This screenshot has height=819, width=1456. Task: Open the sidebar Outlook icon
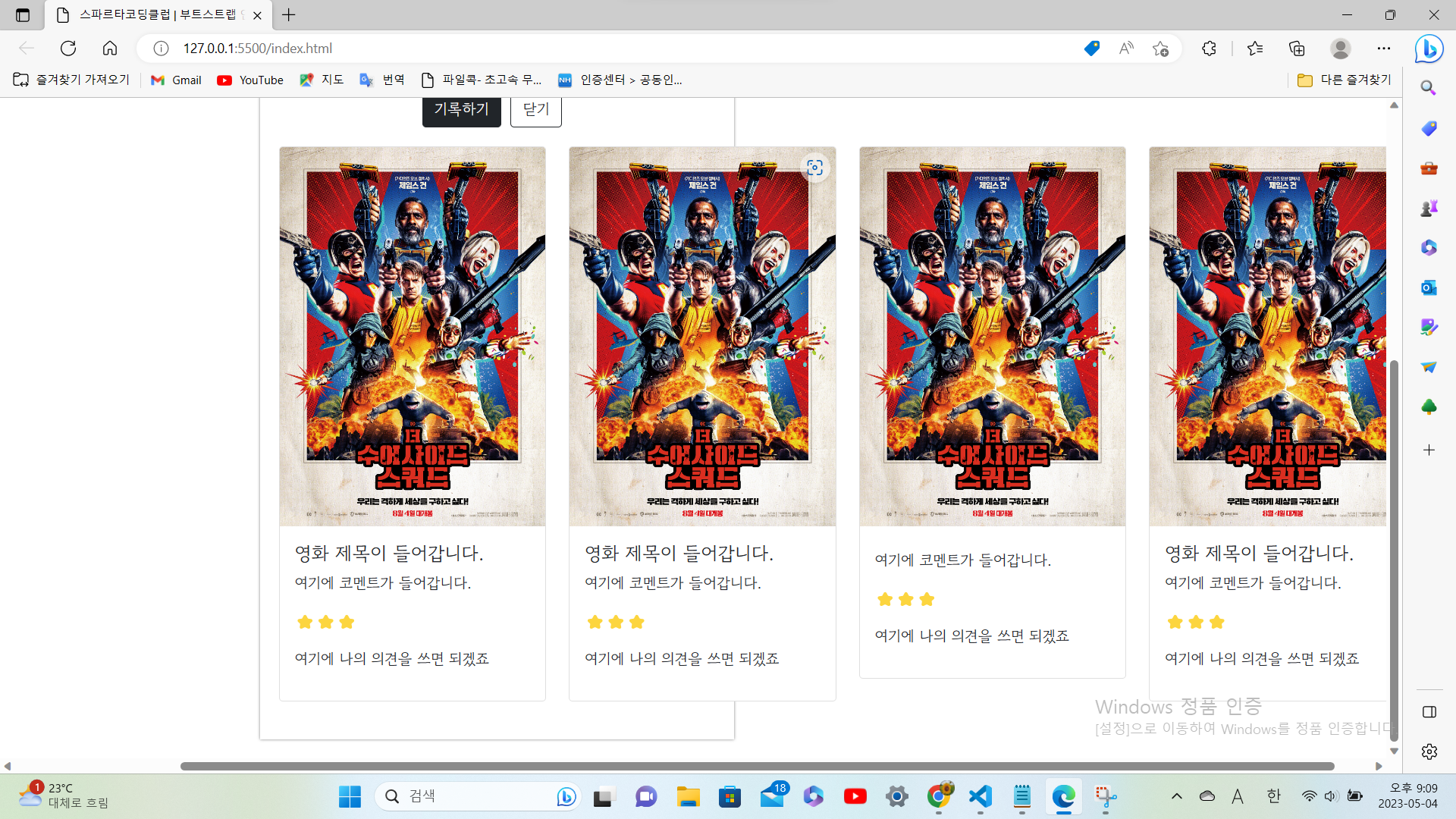point(1429,287)
